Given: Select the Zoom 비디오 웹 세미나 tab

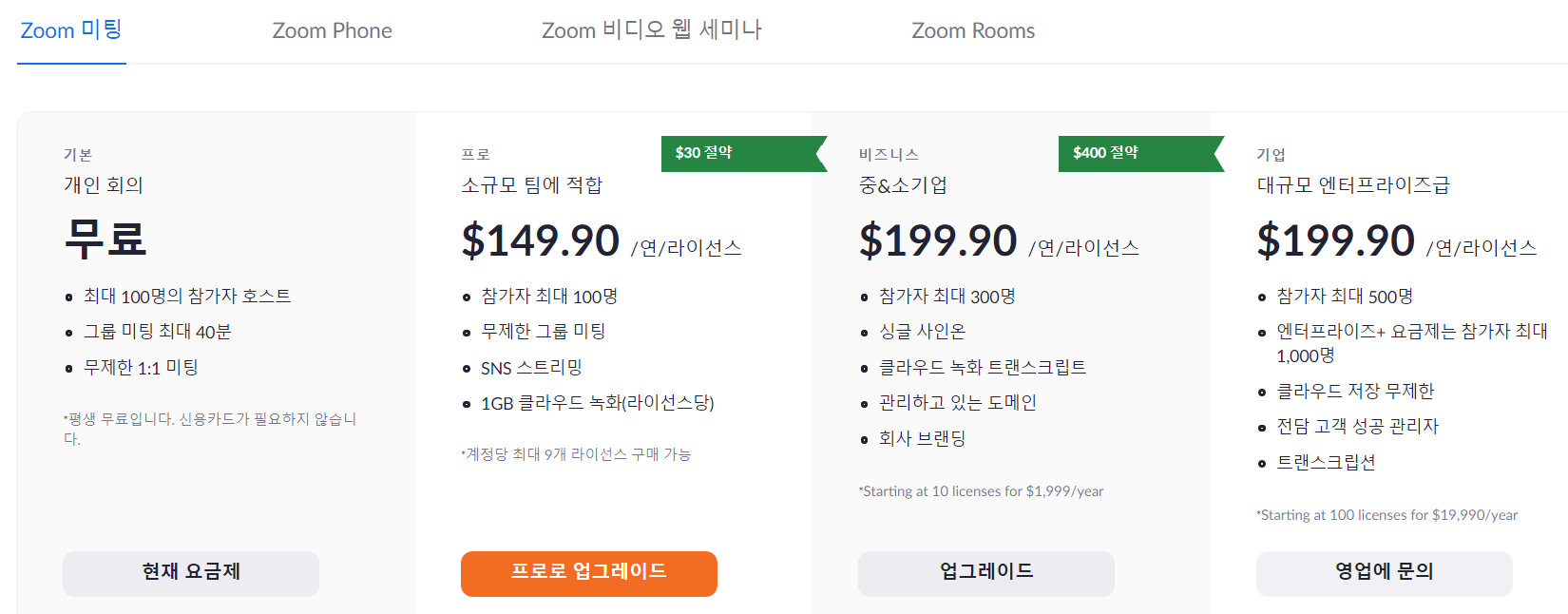Looking at the screenshot, I should pyautogui.click(x=651, y=30).
